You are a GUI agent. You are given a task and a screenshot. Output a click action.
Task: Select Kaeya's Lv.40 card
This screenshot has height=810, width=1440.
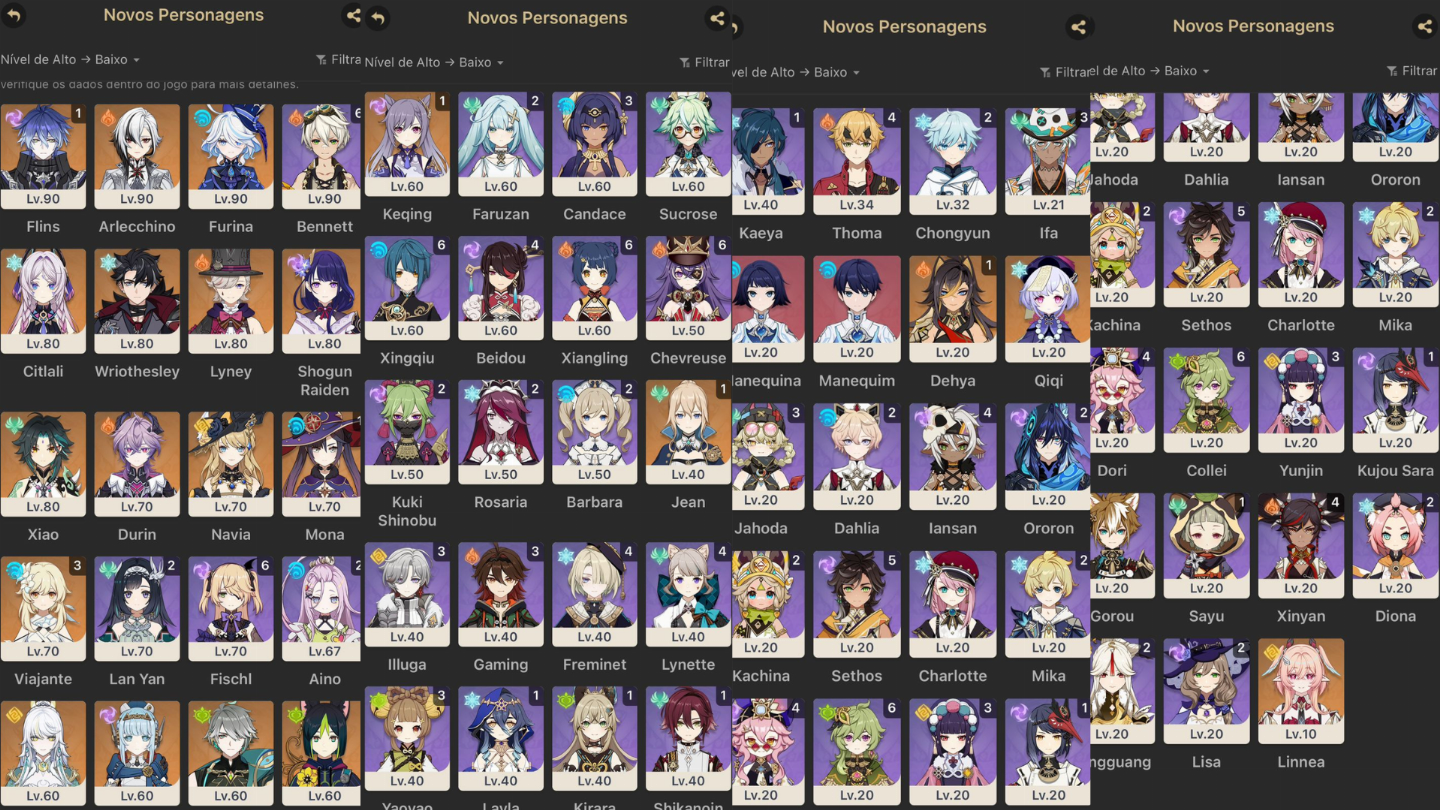tap(768, 162)
